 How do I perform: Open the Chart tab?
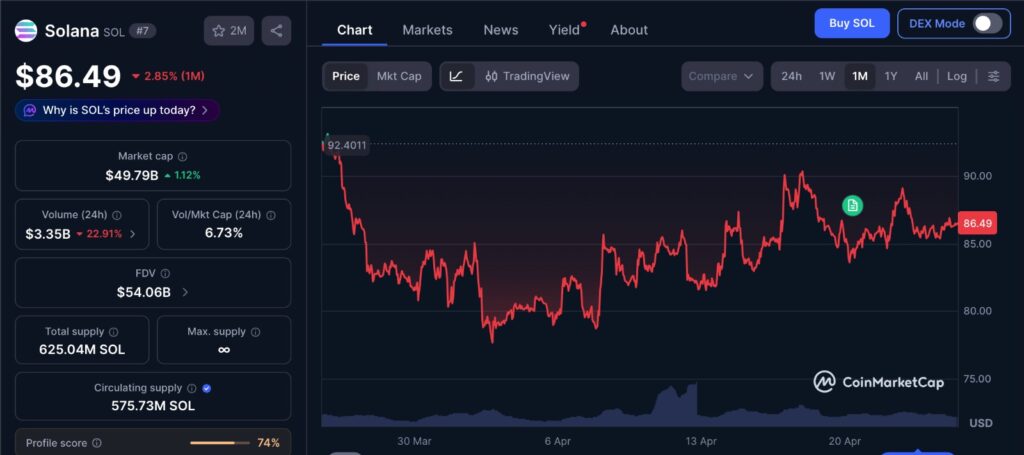[x=355, y=30]
